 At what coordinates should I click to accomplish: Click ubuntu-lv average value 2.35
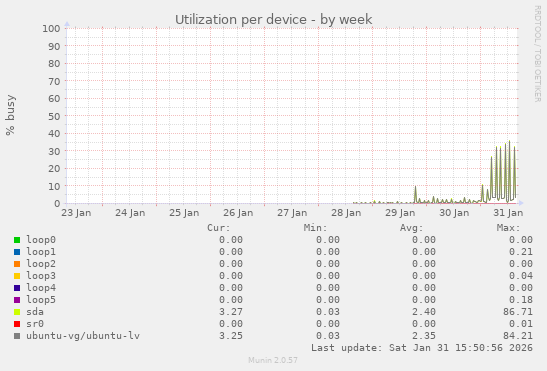(x=424, y=336)
